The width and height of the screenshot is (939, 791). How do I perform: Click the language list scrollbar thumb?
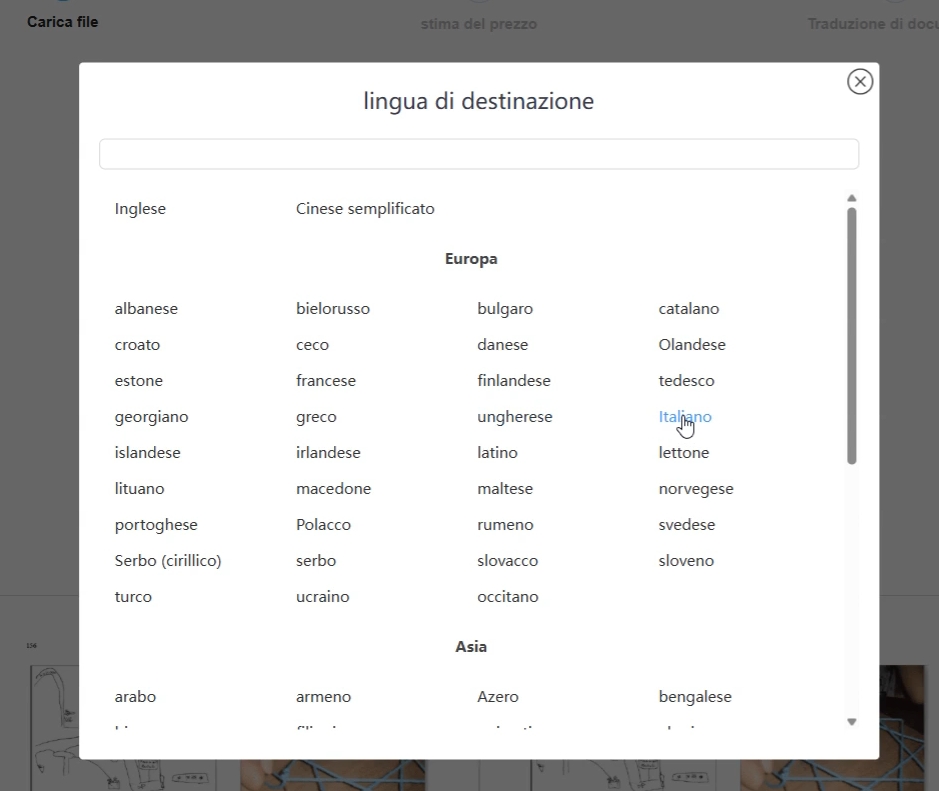click(852, 336)
